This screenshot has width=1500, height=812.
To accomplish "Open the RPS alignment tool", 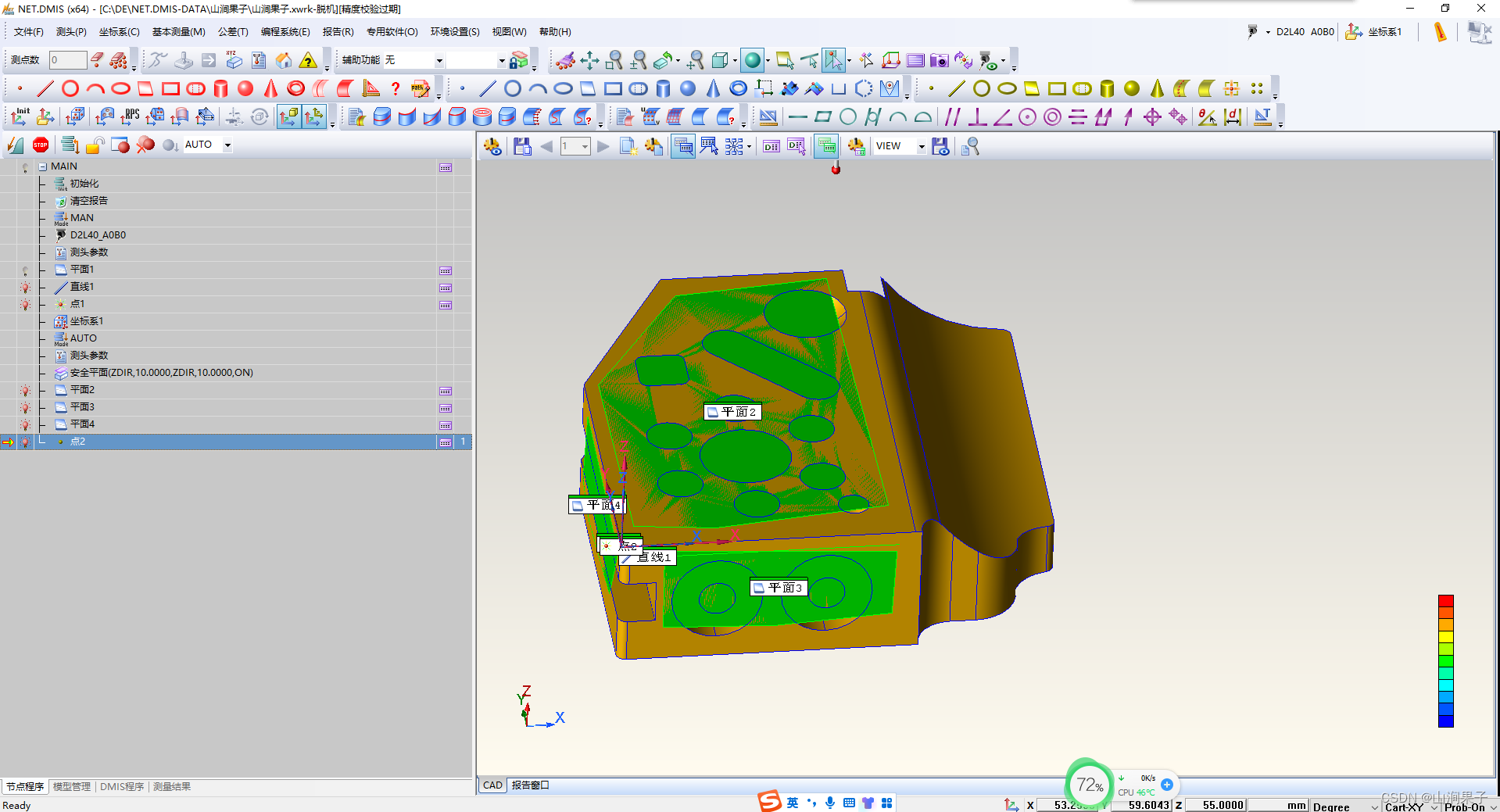I will coord(130,116).
